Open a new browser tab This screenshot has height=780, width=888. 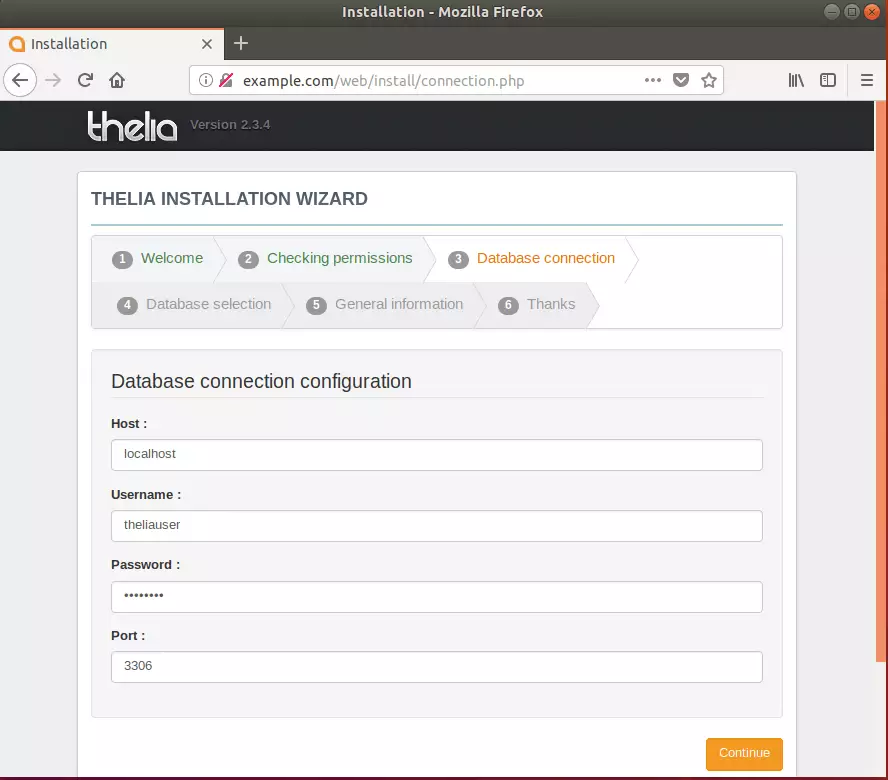[x=241, y=43]
